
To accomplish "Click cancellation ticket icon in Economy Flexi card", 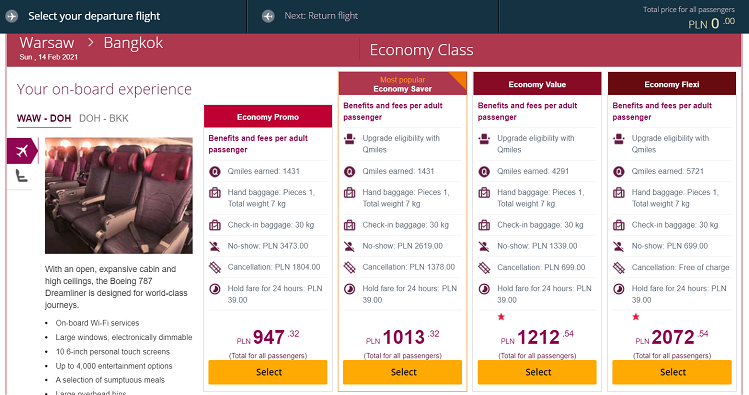I will 619,267.
